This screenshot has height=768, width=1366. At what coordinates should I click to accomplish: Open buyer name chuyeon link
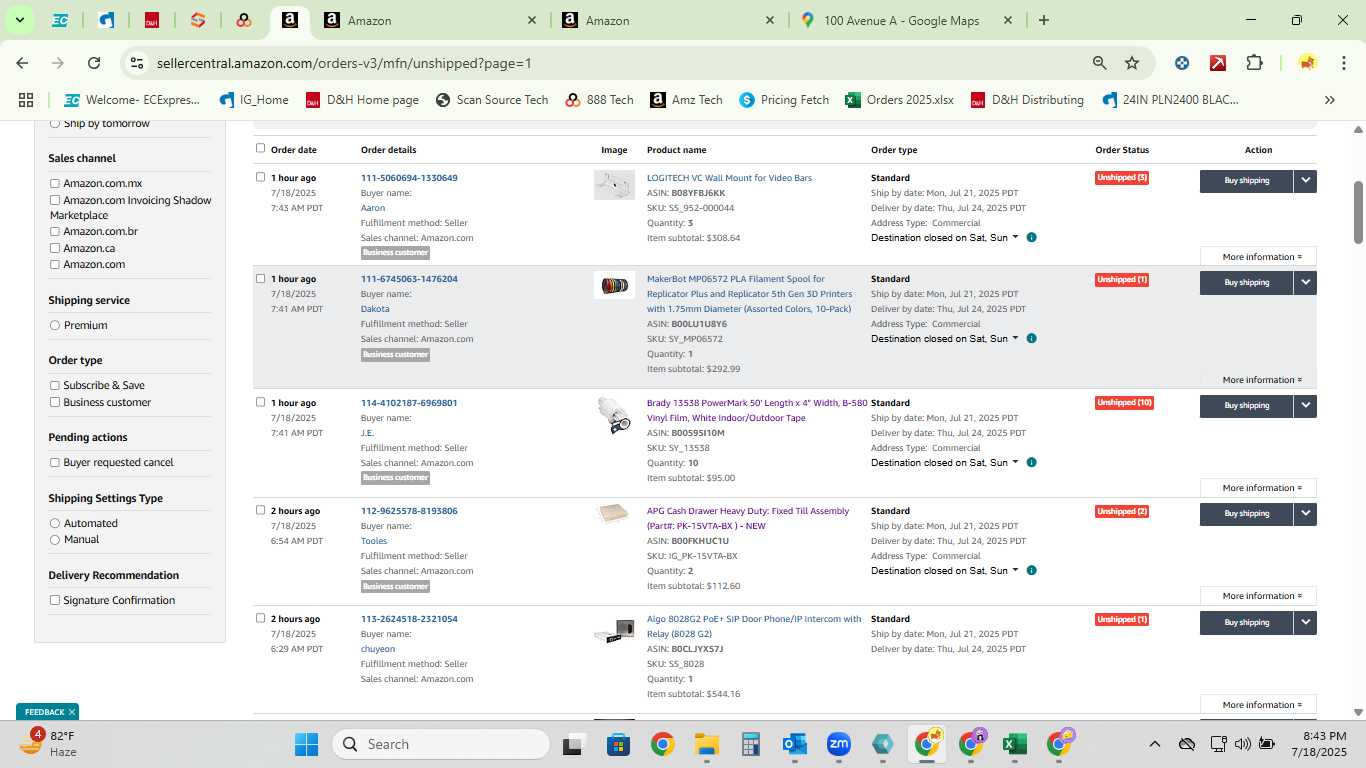tap(378, 649)
